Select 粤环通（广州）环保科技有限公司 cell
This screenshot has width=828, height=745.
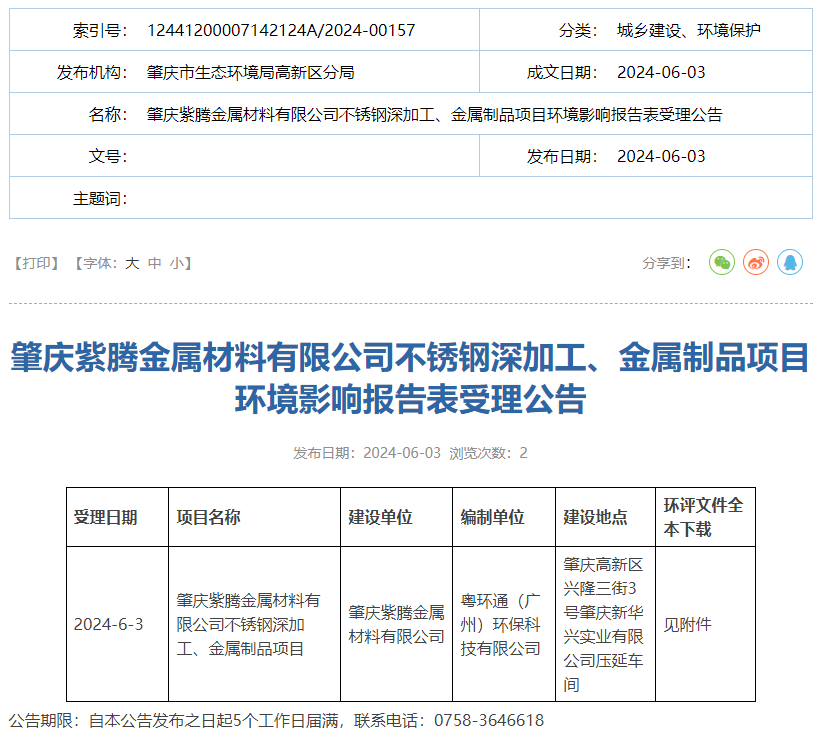501,624
